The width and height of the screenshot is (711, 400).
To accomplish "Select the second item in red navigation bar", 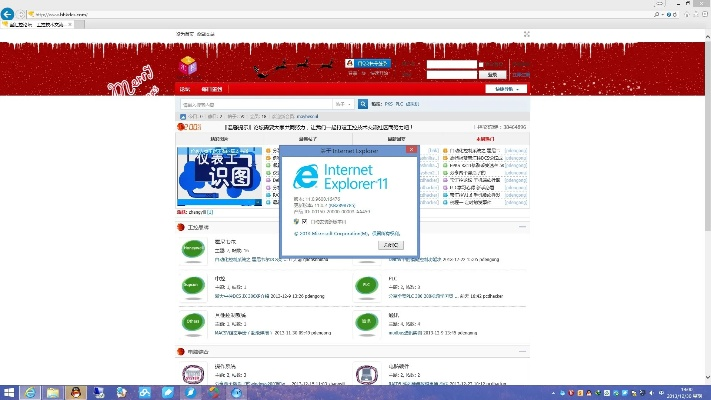I will point(212,89).
